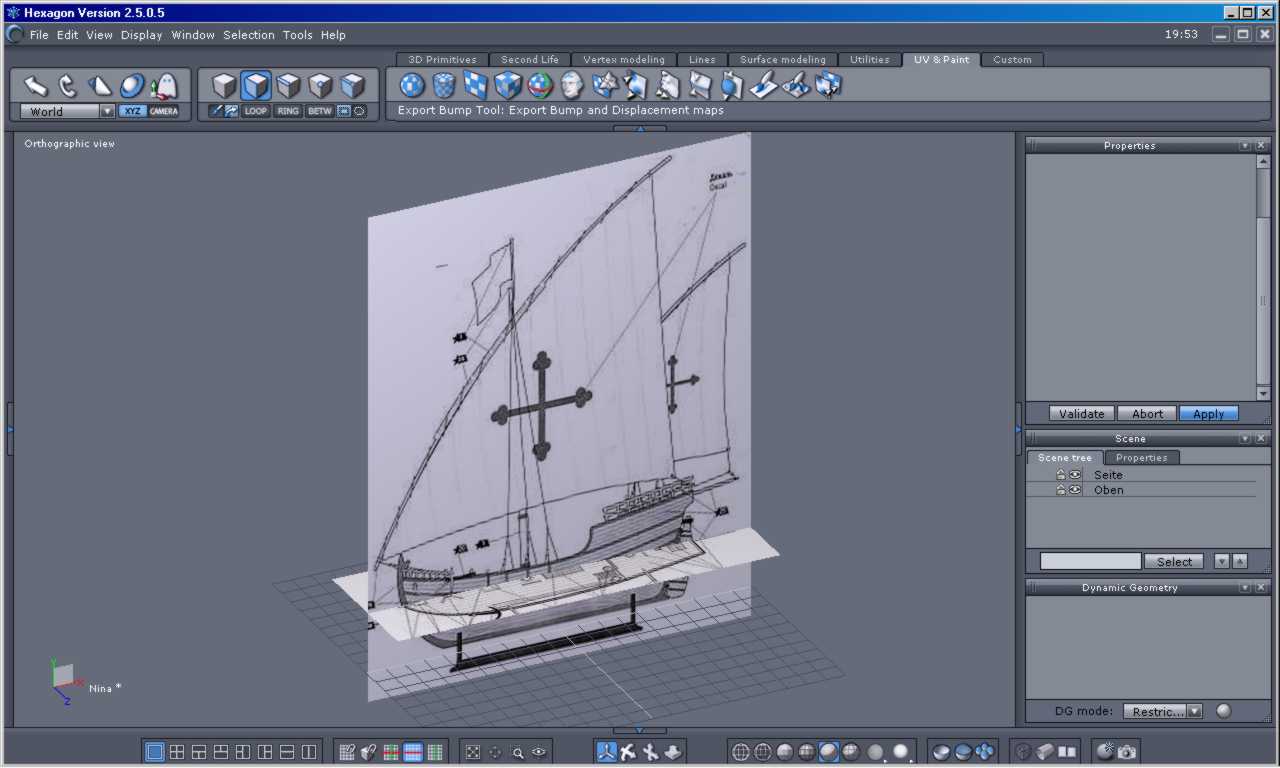The image size is (1280, 768).
Task: Toggle the lock on Seite layer
Action: pos(1061,475)
